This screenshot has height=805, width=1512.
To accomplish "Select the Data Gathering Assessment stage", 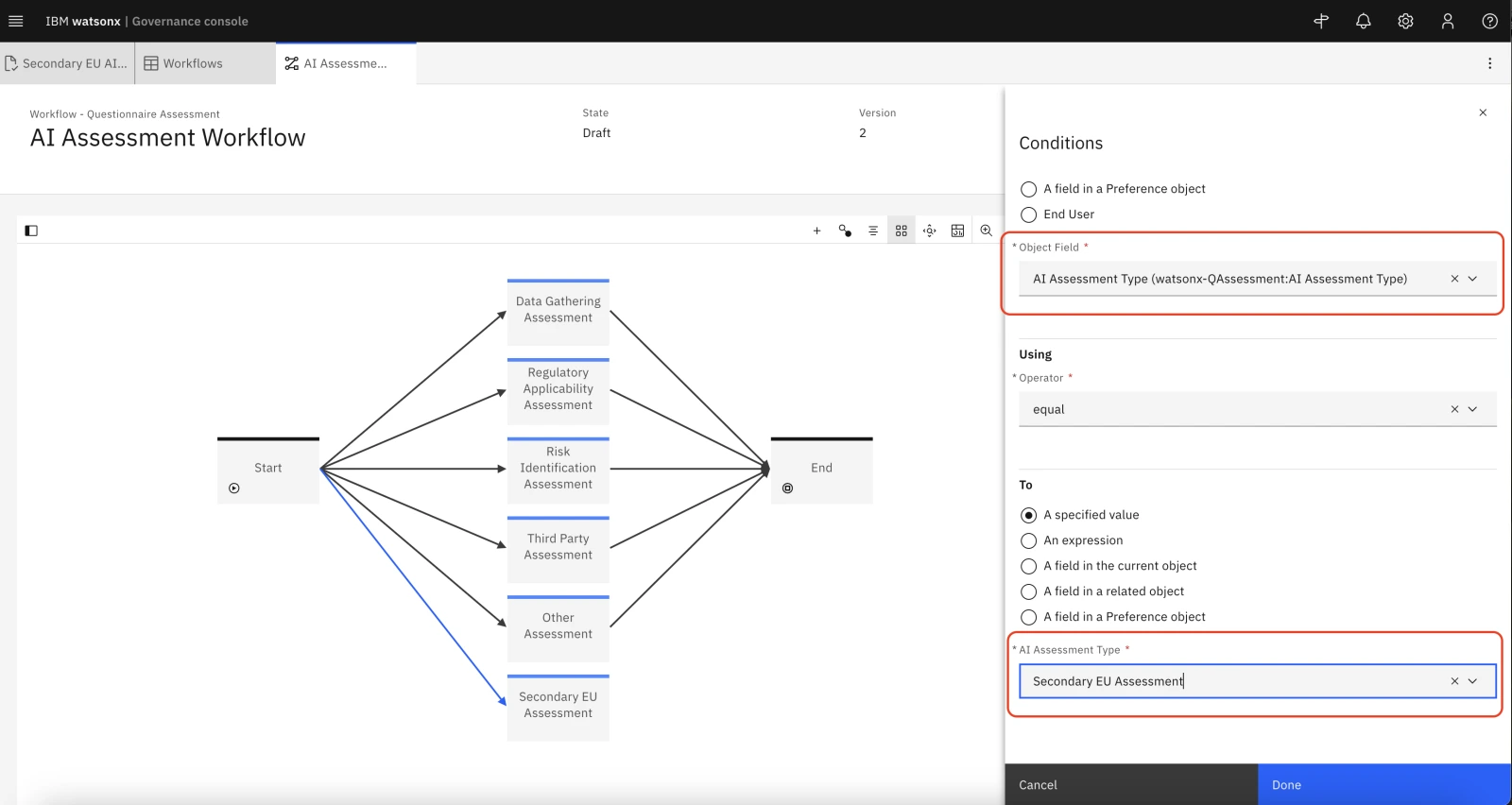I will 558,312.
